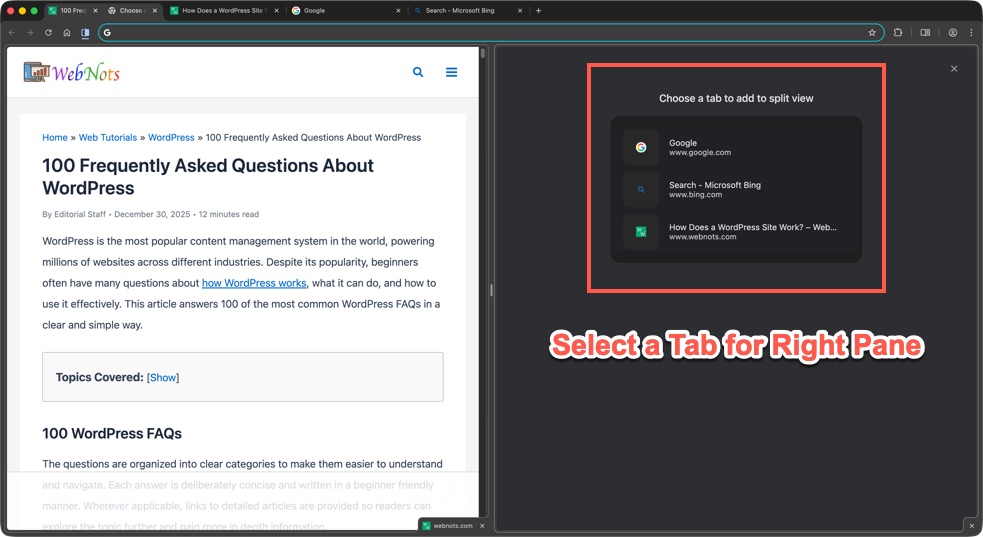
Task: Follow the Web Tutorials breadcrumb link
Action: pos(107,137)
